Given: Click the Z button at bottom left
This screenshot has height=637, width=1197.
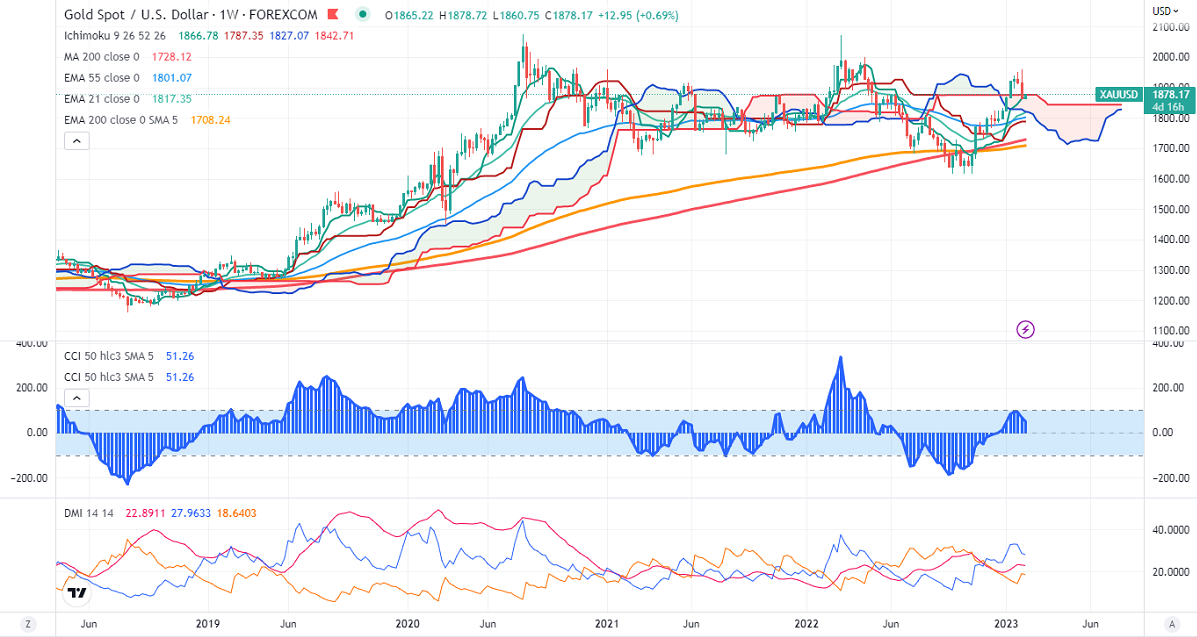Looking at the screenshot, I should pyautogui.click(x=28, y=624).
